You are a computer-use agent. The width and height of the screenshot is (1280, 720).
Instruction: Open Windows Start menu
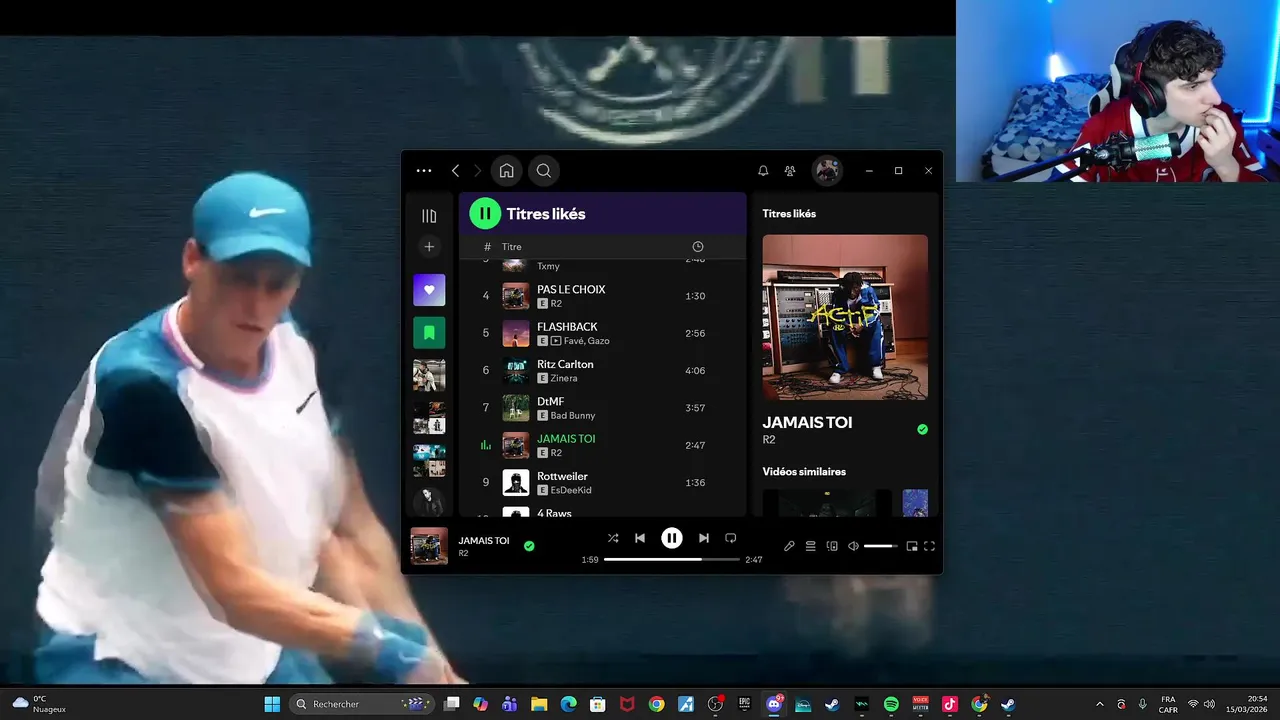[272, 704]
